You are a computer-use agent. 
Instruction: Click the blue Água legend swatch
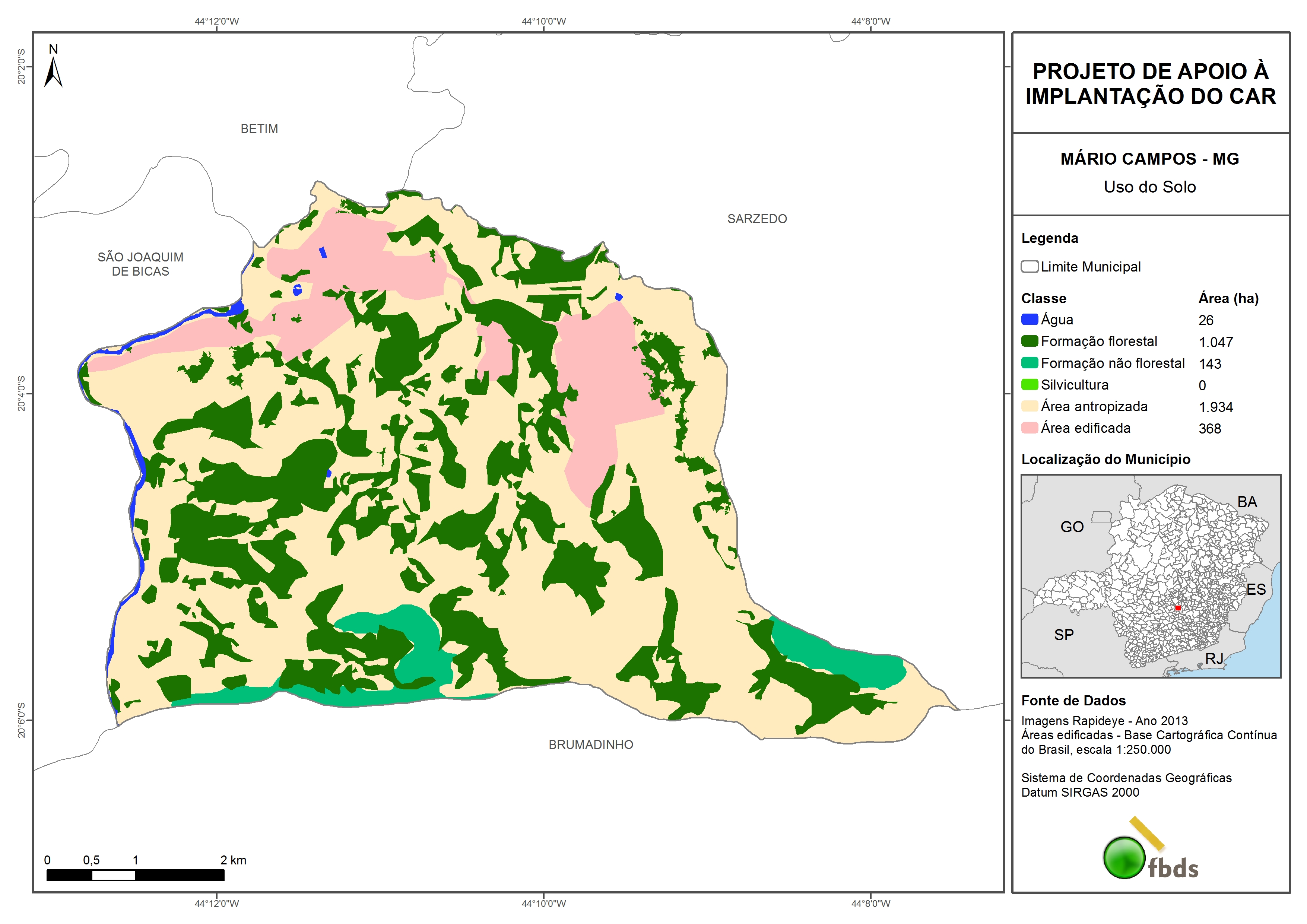tap(1029, 320)
